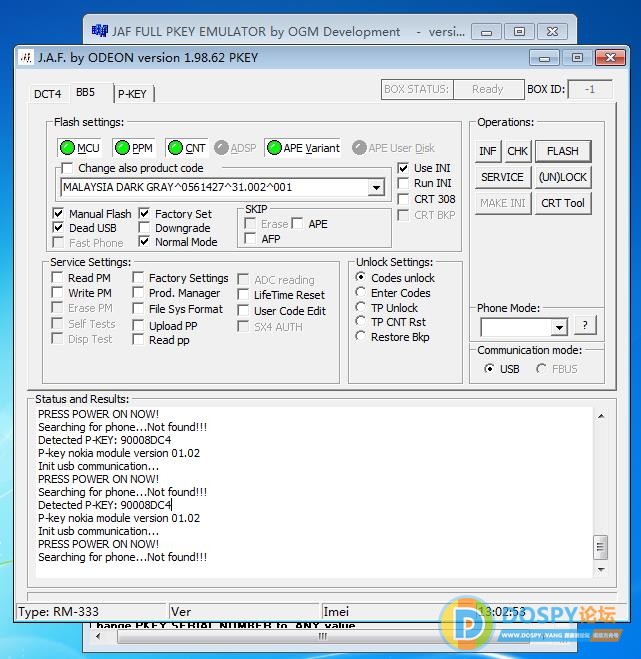The height and width of the screenshot is (659, 641).
Task: Enable the Downgrade checkbox
Action: (144, 228)
